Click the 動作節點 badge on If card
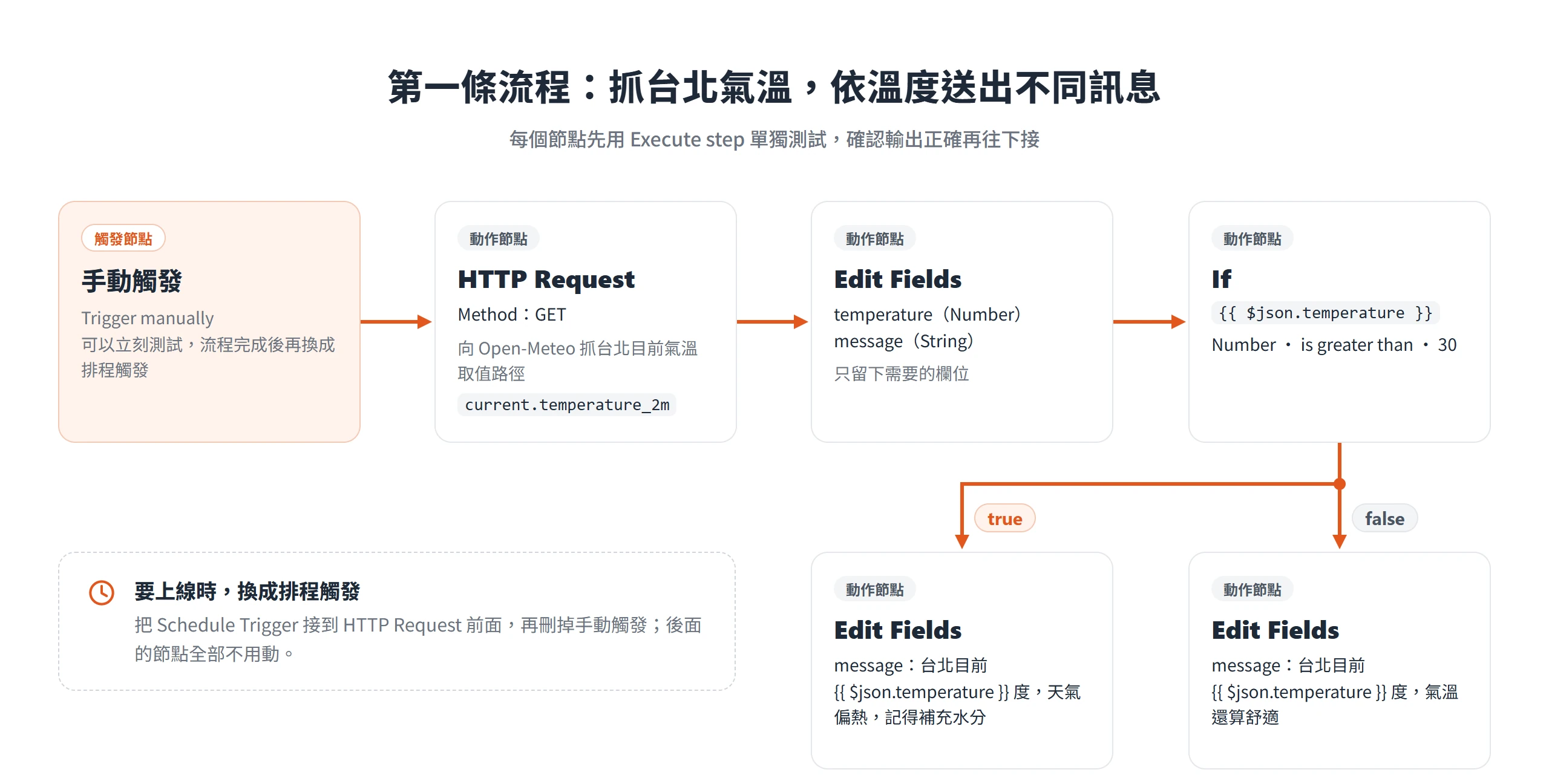 click(x=1253, y=238)
